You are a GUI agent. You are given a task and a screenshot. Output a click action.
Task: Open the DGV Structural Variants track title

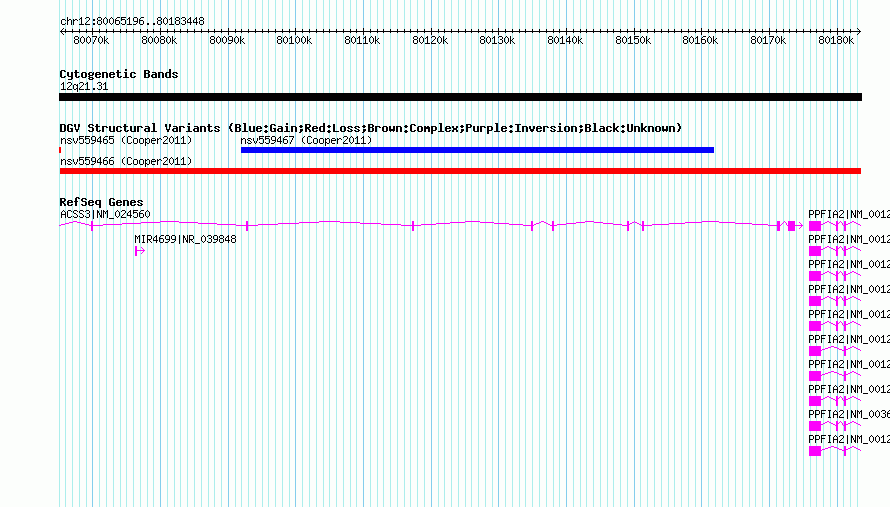tap(371, 128)
